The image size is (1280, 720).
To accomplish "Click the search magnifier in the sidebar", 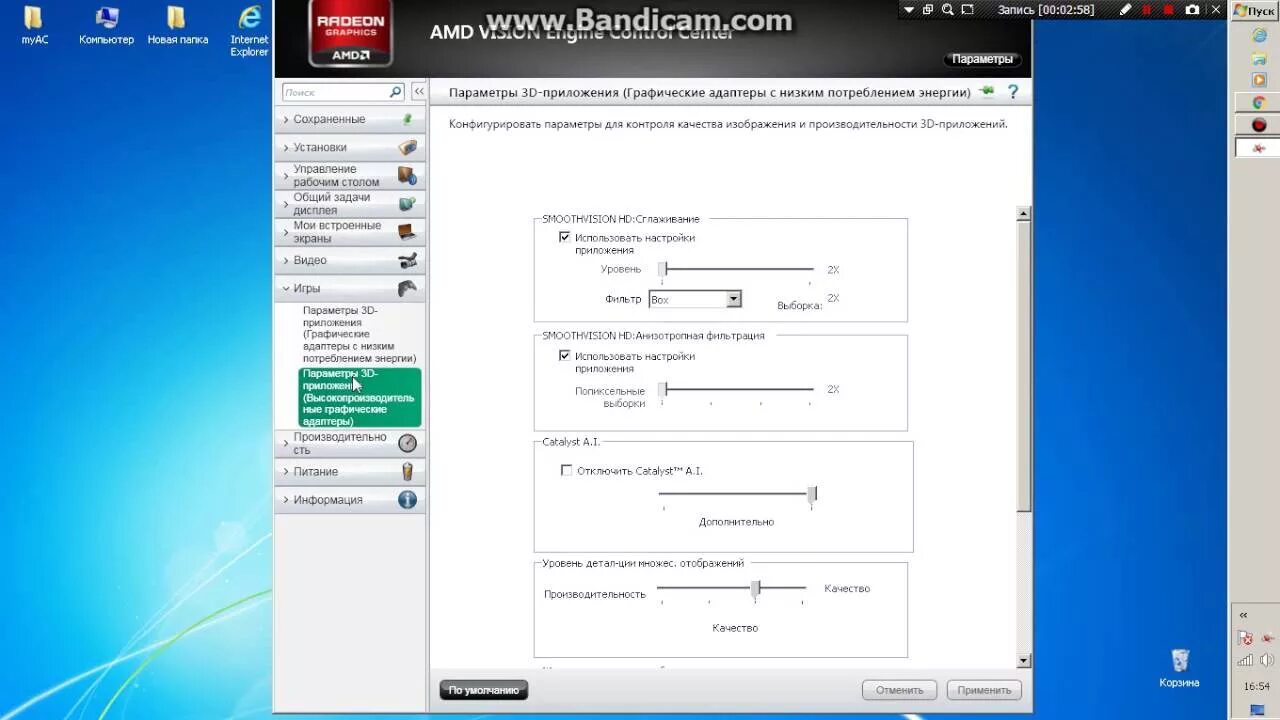I will [x=396, y=91].
